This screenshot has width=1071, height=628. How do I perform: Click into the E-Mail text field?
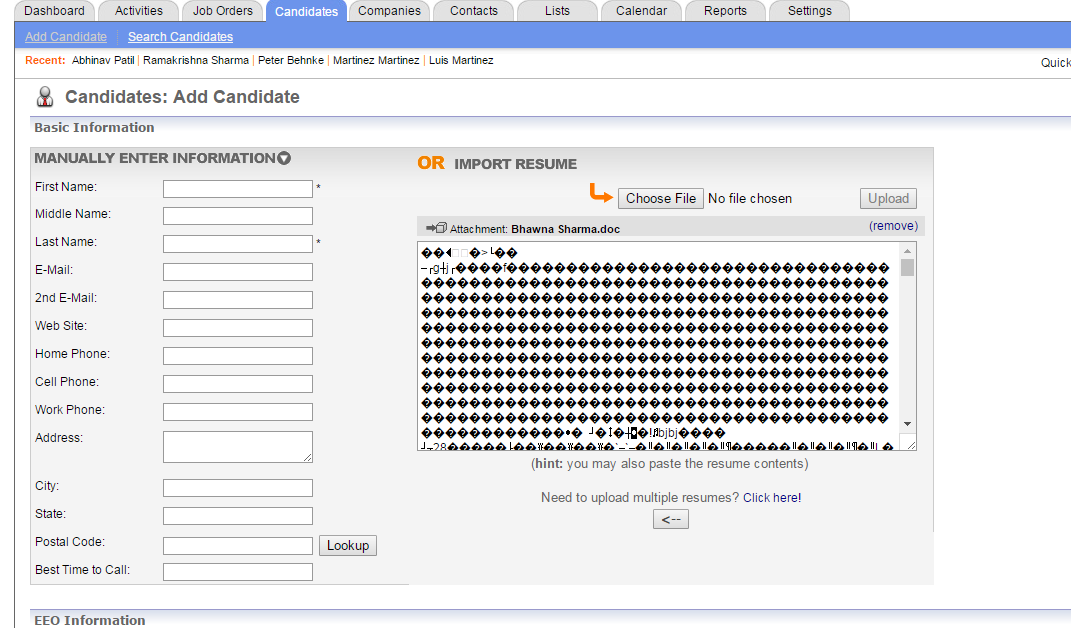click(238, 272)
